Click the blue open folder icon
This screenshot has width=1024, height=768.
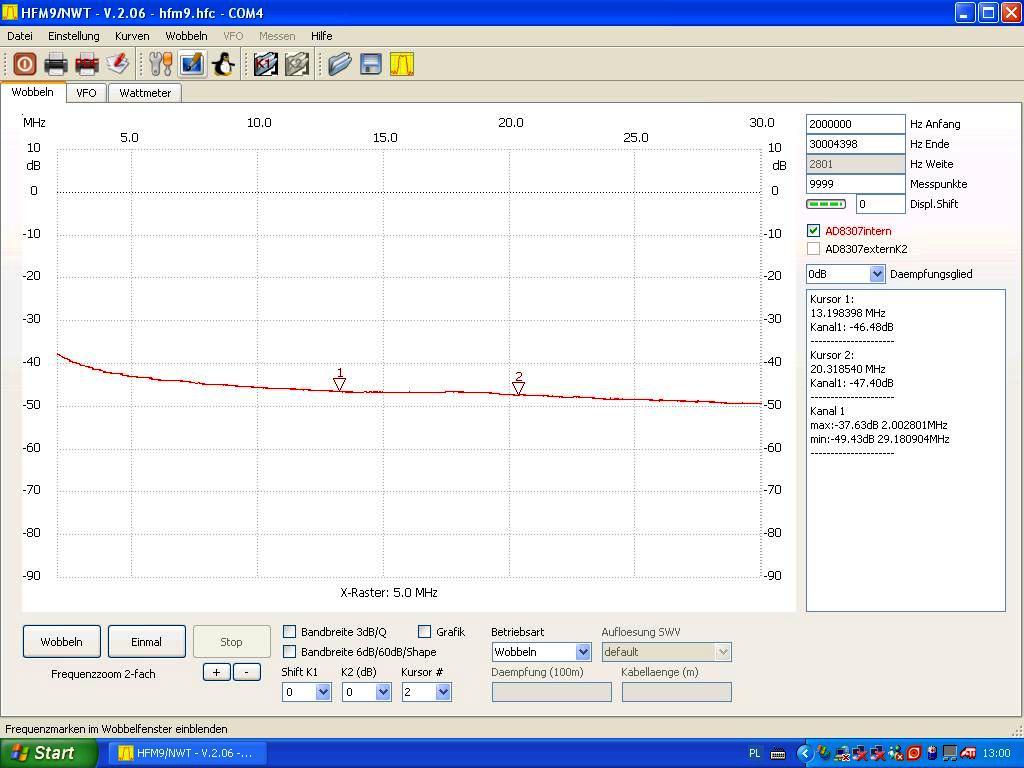(x=340, y=64)
